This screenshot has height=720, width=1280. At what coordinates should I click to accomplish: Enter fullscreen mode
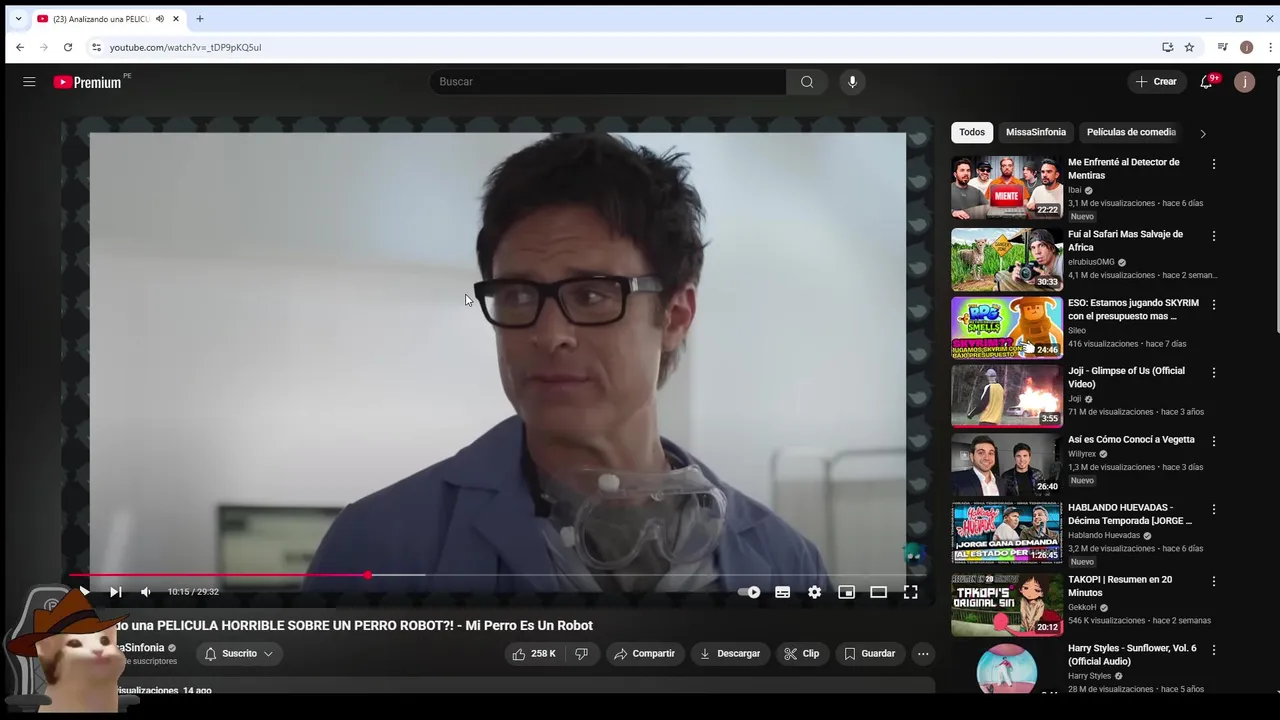tap(911, 592)
